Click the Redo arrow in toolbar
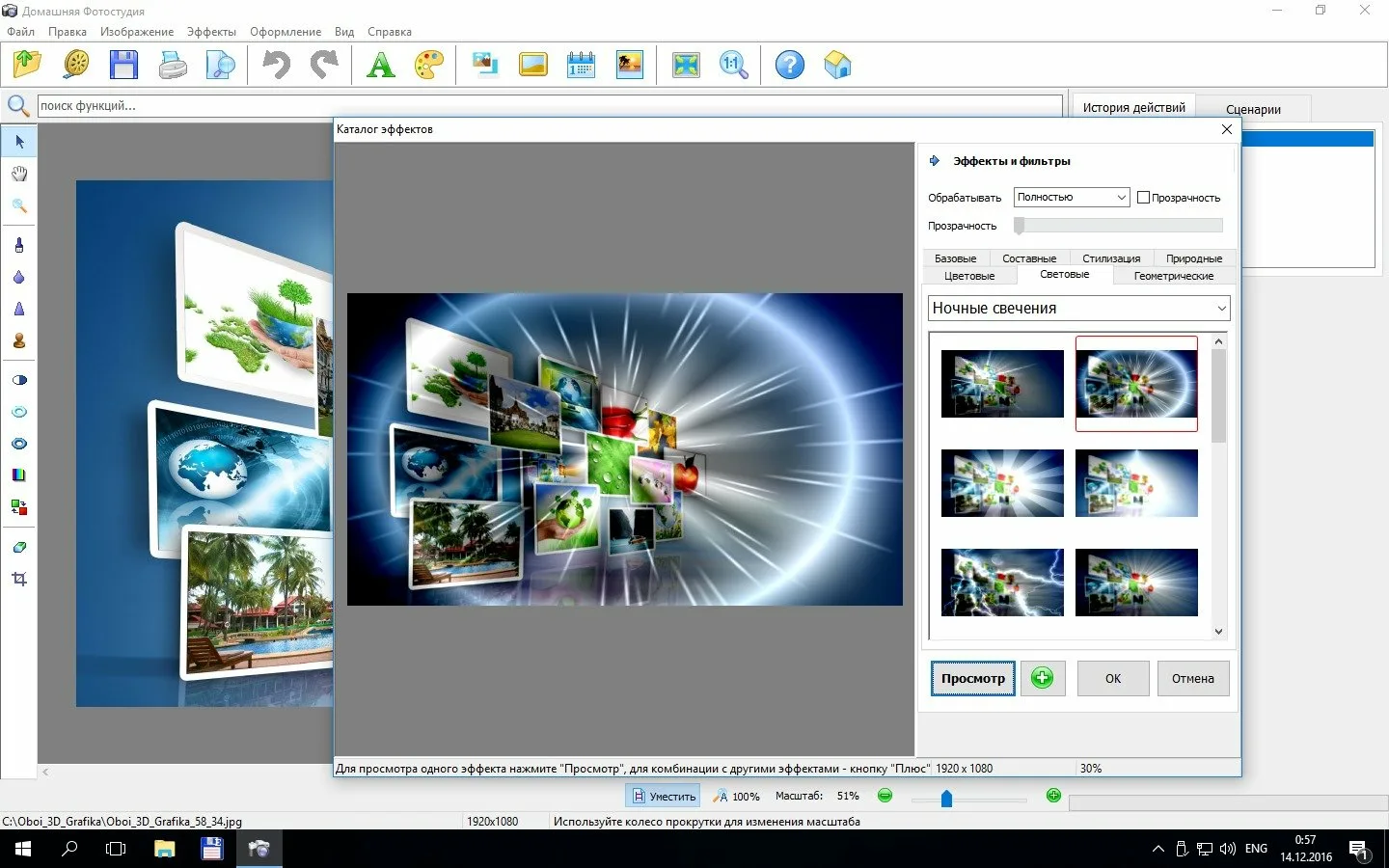Image resolution: width=1389 pixels, height=868 pixels. point(324,66)
